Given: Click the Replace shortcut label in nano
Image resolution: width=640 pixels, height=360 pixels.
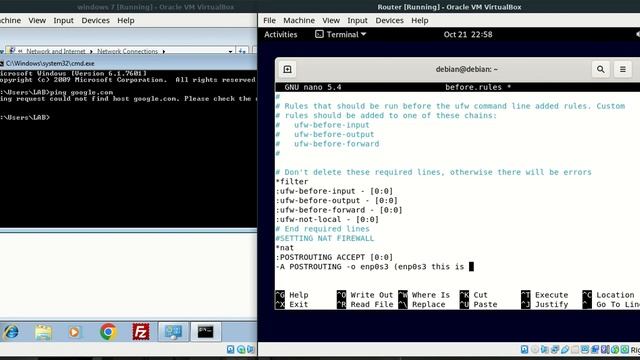Looking at the screenshot, I should pyautogui.click(x=429, y=304).
